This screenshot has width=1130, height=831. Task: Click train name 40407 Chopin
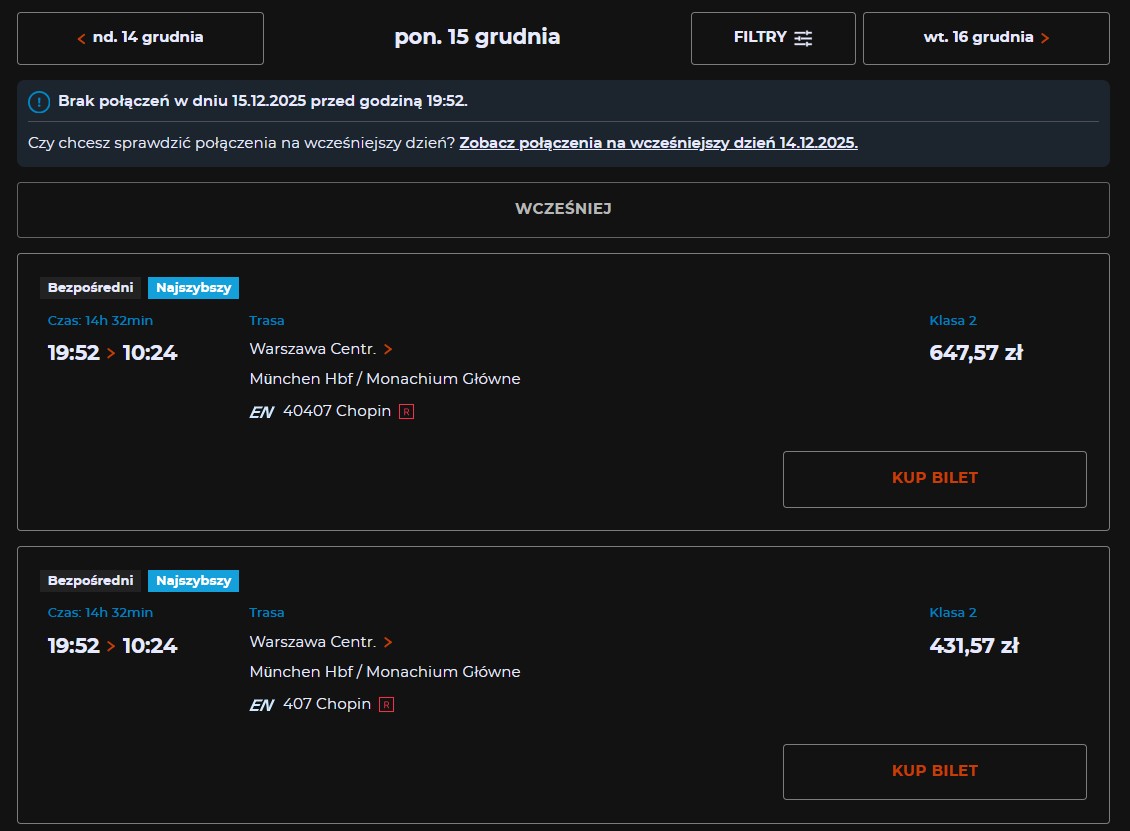coord(337,411)
